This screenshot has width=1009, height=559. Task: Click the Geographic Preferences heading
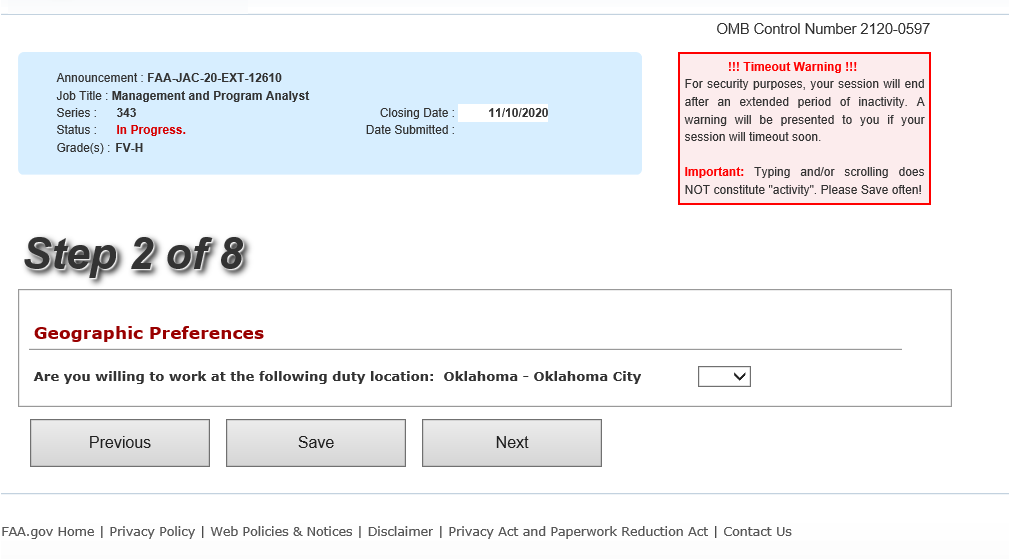[x=149, y=333]
